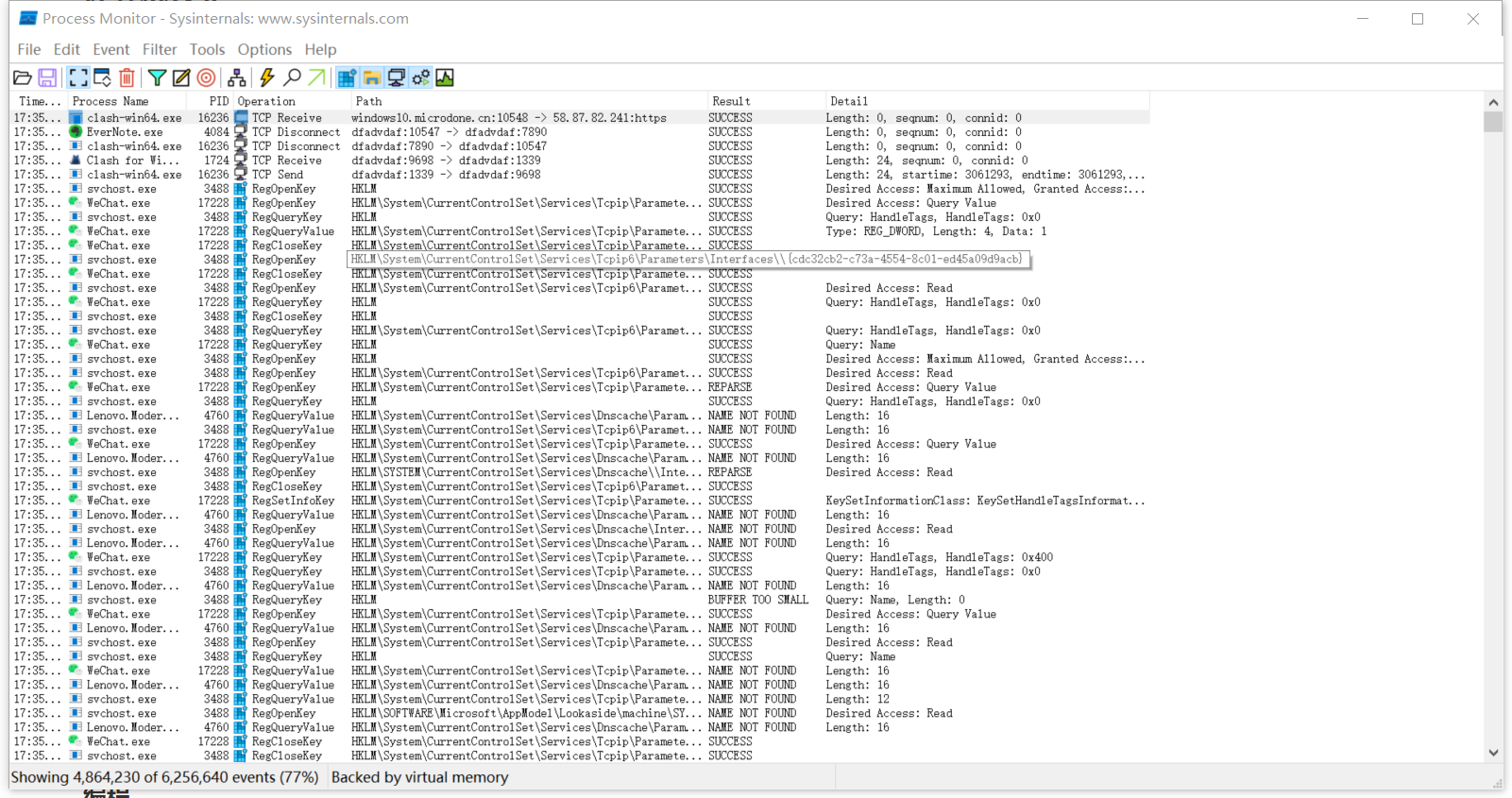Click the target include-process icon

pos(206,77)
